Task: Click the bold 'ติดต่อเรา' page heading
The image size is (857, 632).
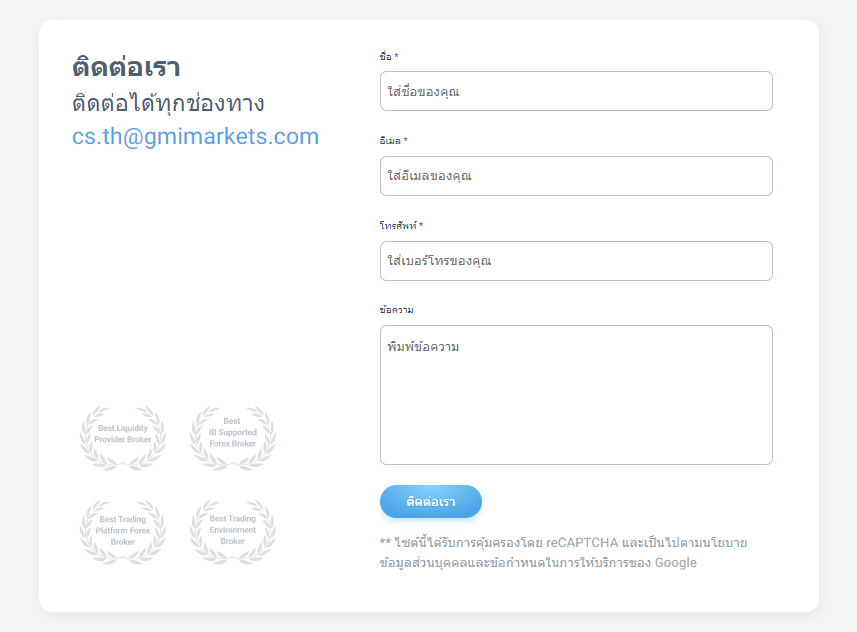Action: [126, 68]
